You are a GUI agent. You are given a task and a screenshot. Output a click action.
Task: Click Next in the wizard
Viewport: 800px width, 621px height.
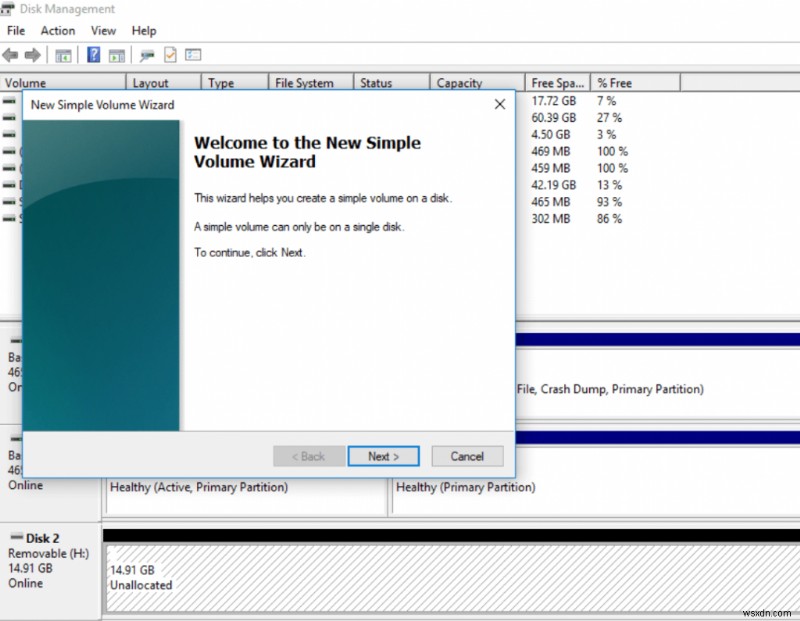pyautogui.click(x=383, y=456)
